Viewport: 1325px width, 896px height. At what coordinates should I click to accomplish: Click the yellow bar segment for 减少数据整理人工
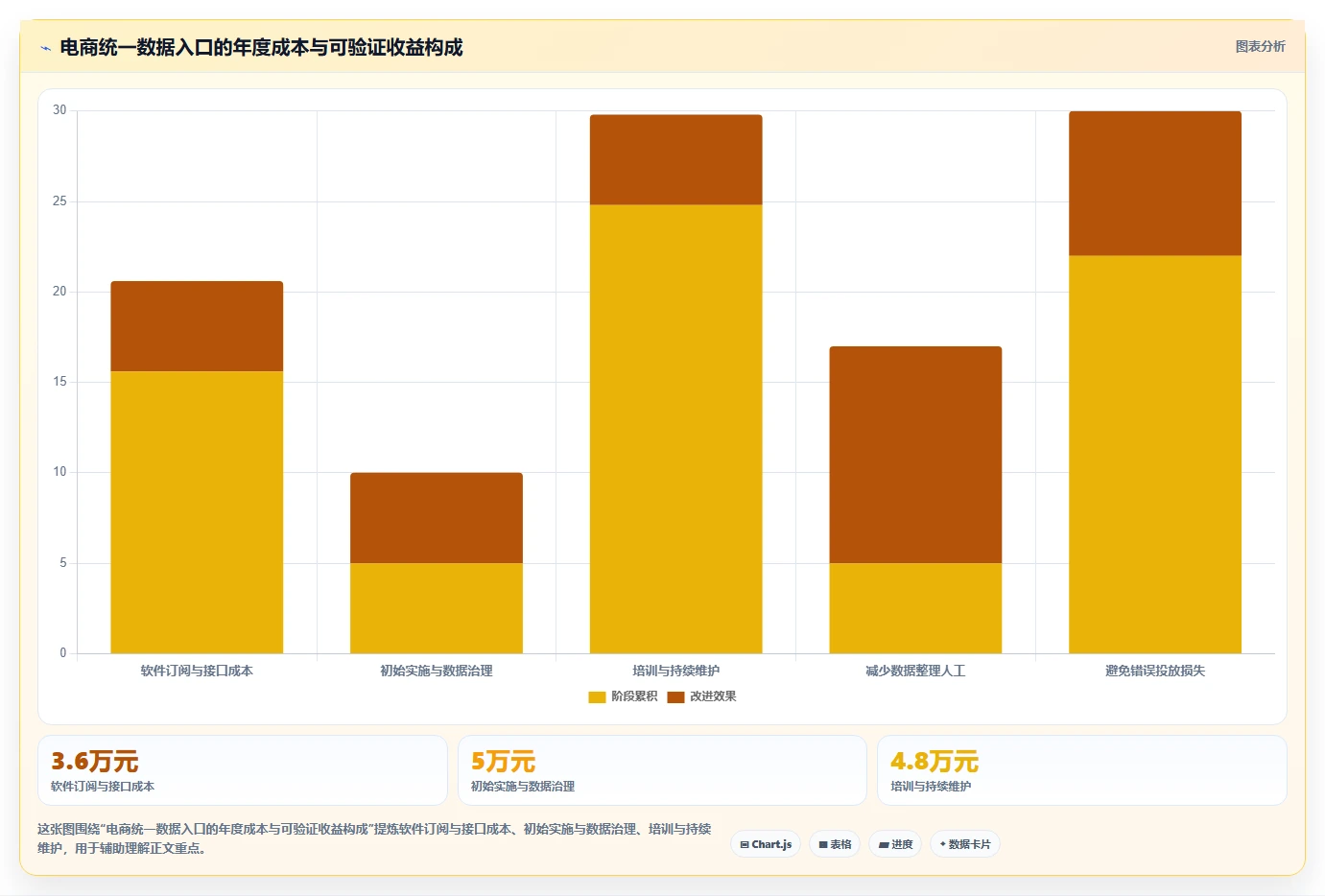point(915,608)
